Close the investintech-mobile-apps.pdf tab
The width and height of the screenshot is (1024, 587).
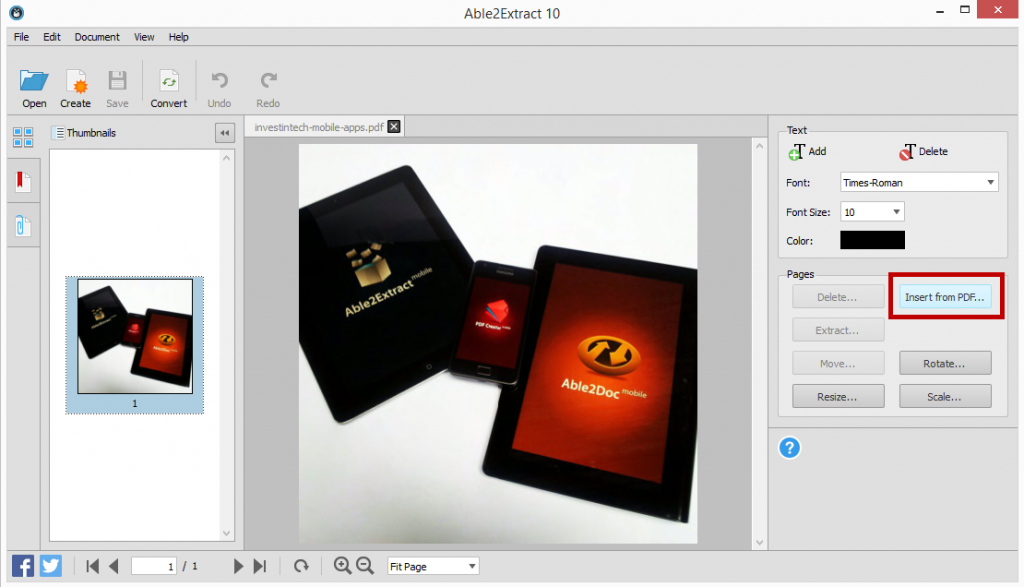(394, 127)
